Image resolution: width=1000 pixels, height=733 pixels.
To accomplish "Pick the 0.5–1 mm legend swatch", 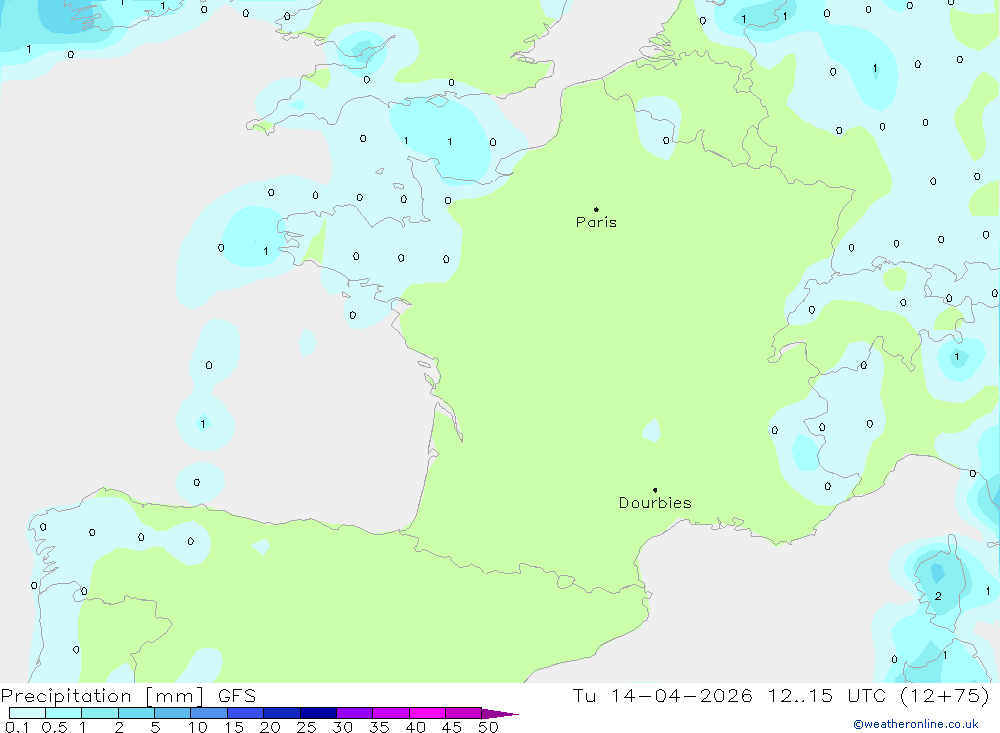I will point(64,713).
